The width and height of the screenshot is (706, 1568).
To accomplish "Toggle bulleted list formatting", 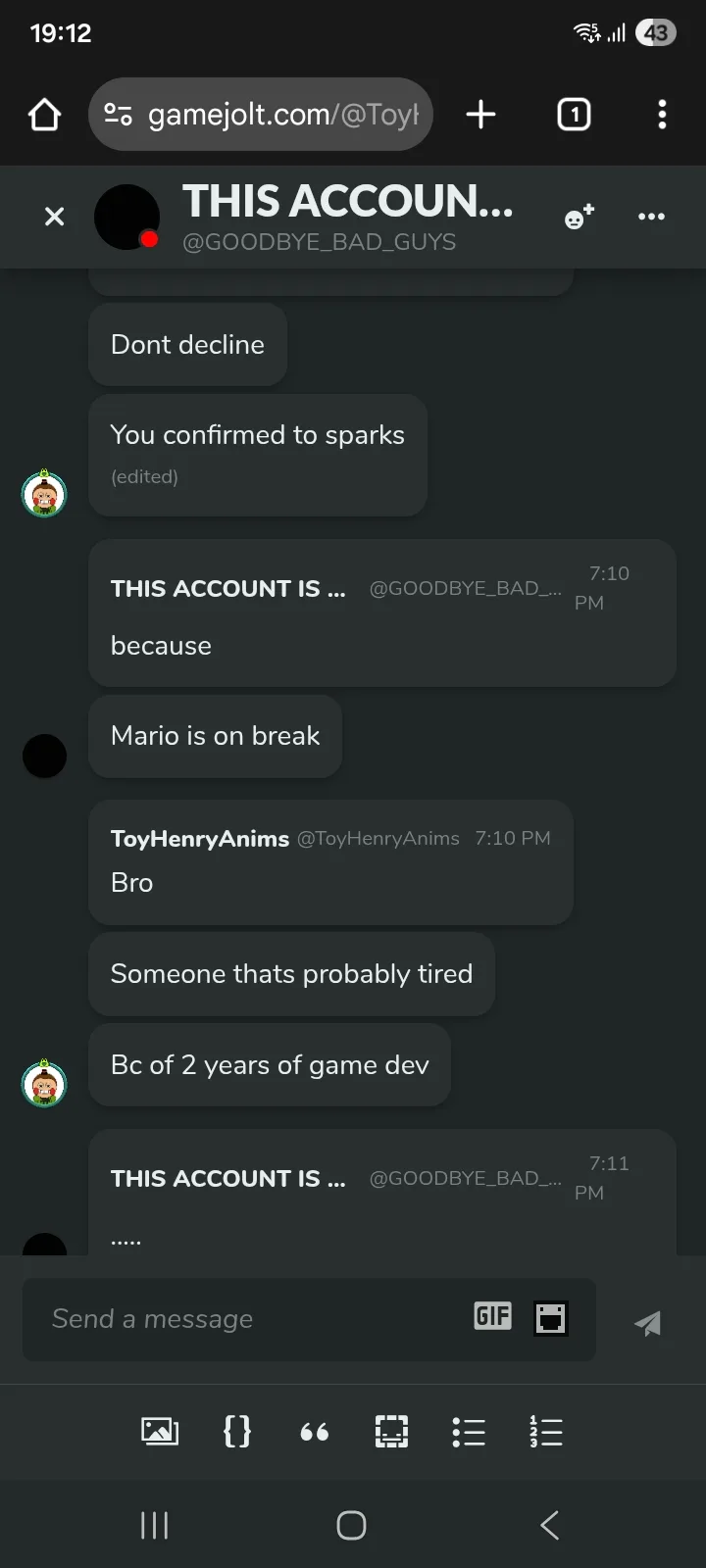I will 469,1432.
